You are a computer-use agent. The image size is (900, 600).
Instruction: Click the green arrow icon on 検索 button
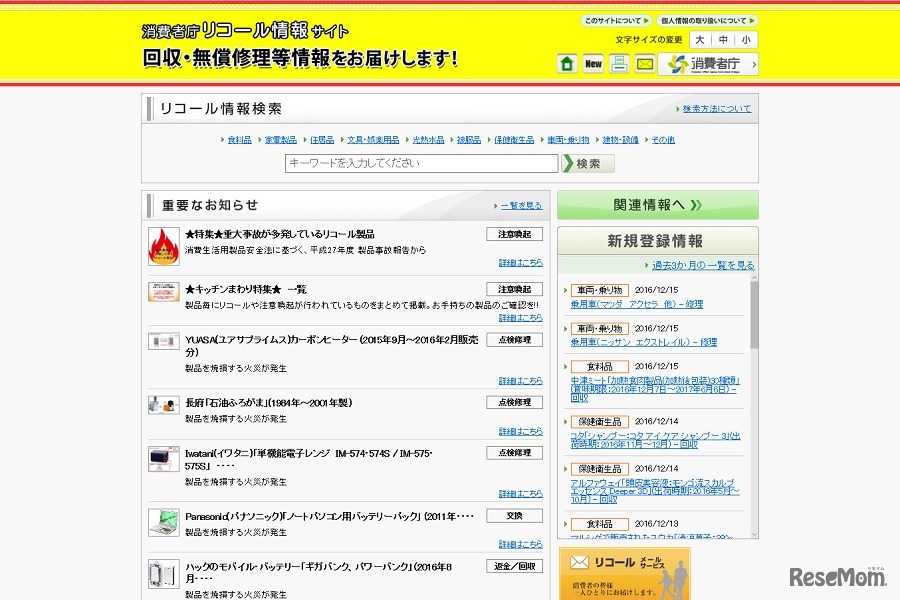tap(572, 163)
